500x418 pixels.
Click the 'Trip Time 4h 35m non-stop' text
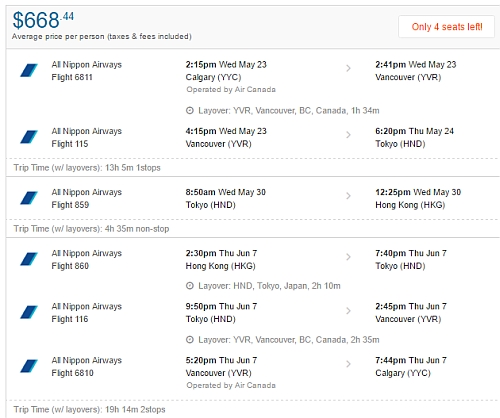coord(91,229)
